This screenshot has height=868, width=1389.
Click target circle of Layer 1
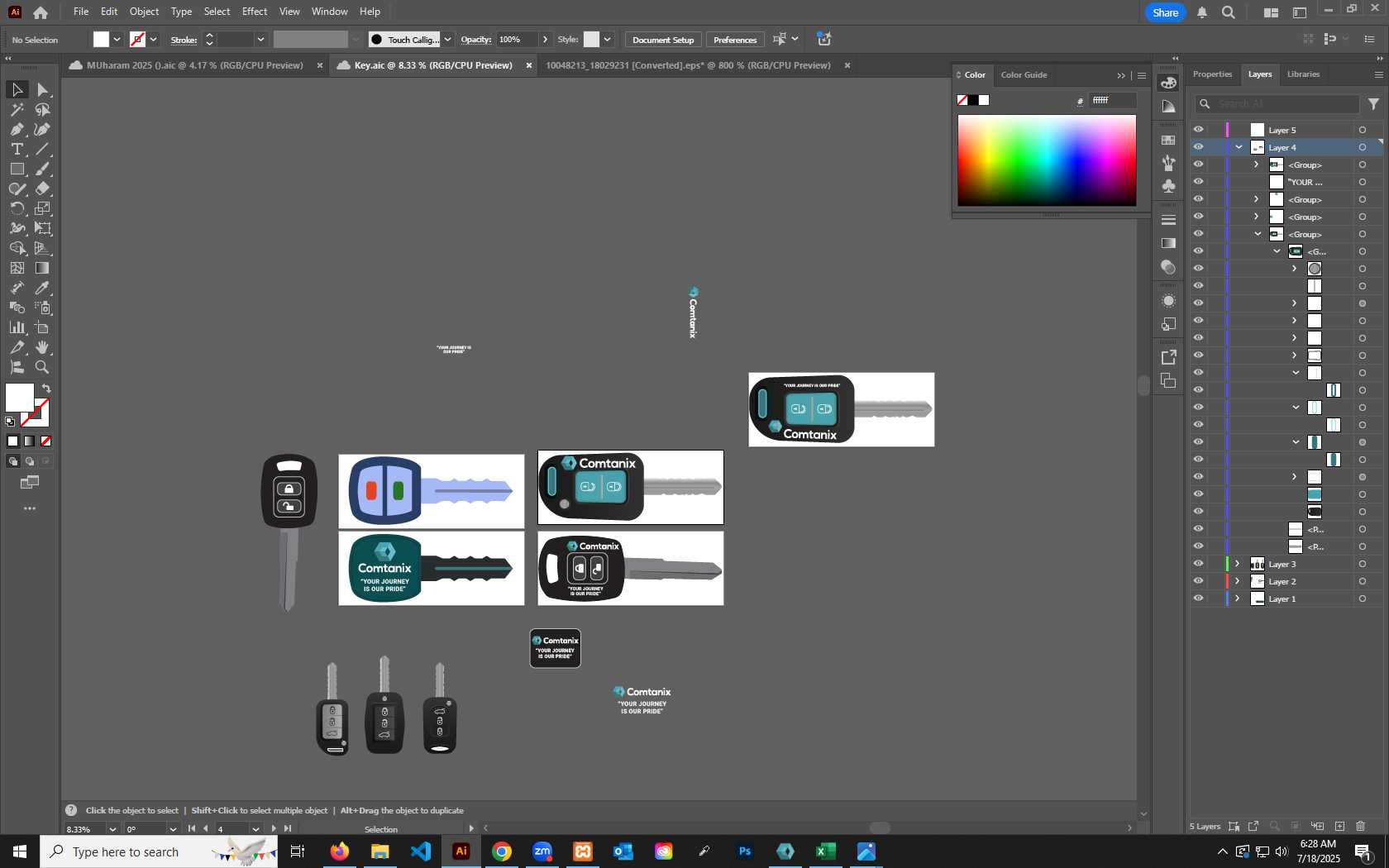tap(1362, 599)
